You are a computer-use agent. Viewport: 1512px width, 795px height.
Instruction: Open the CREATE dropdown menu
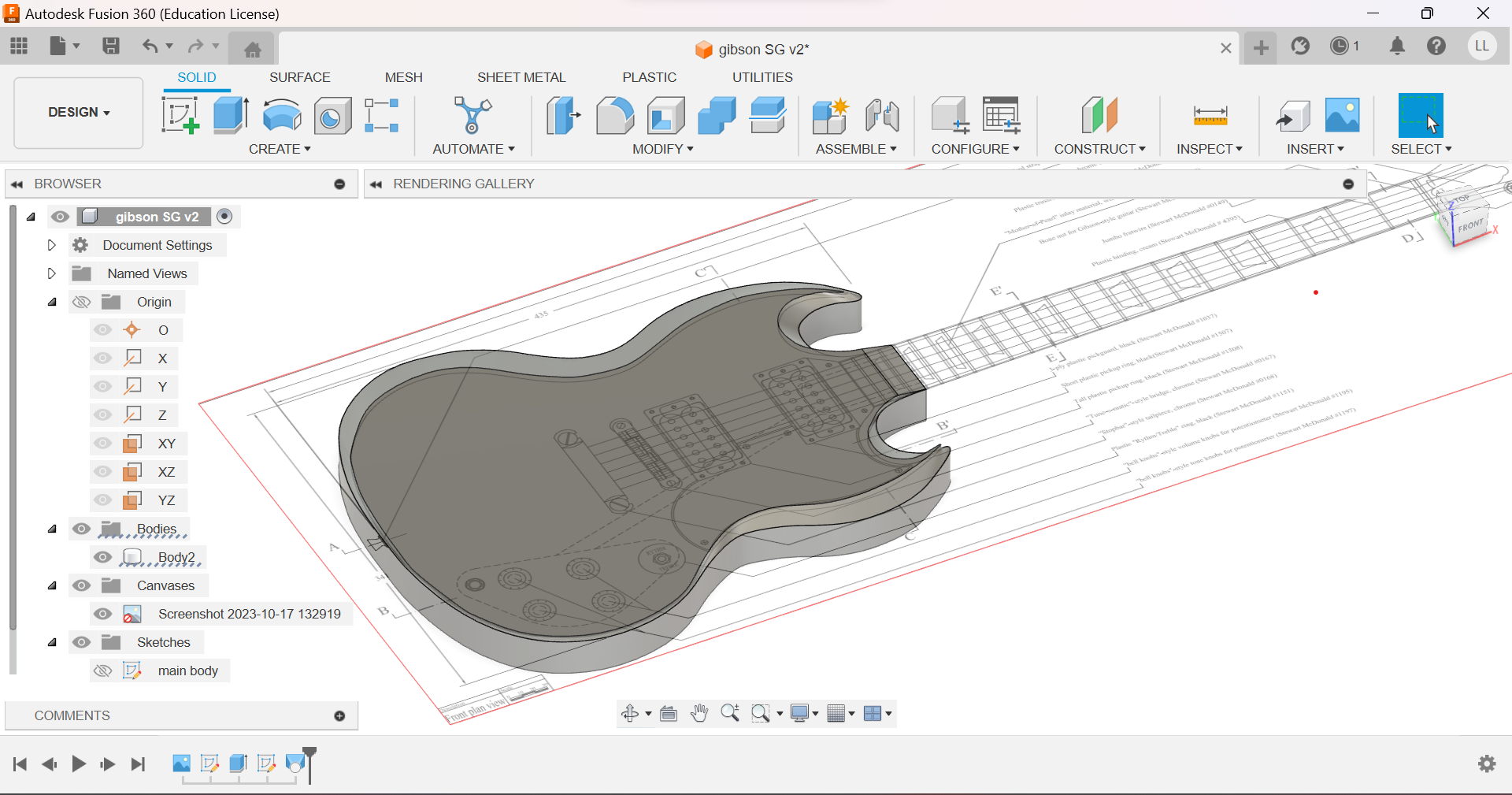coord(280,149)
